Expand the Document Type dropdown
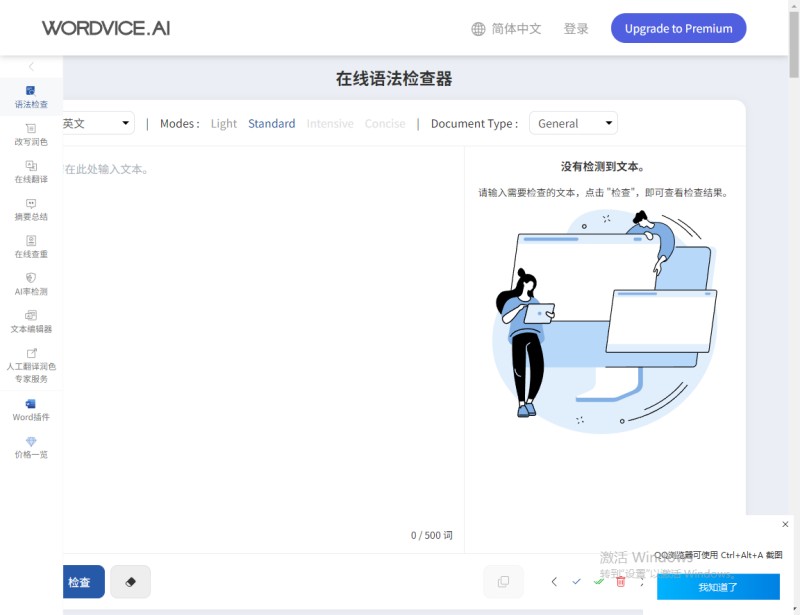 coord(573,123)
